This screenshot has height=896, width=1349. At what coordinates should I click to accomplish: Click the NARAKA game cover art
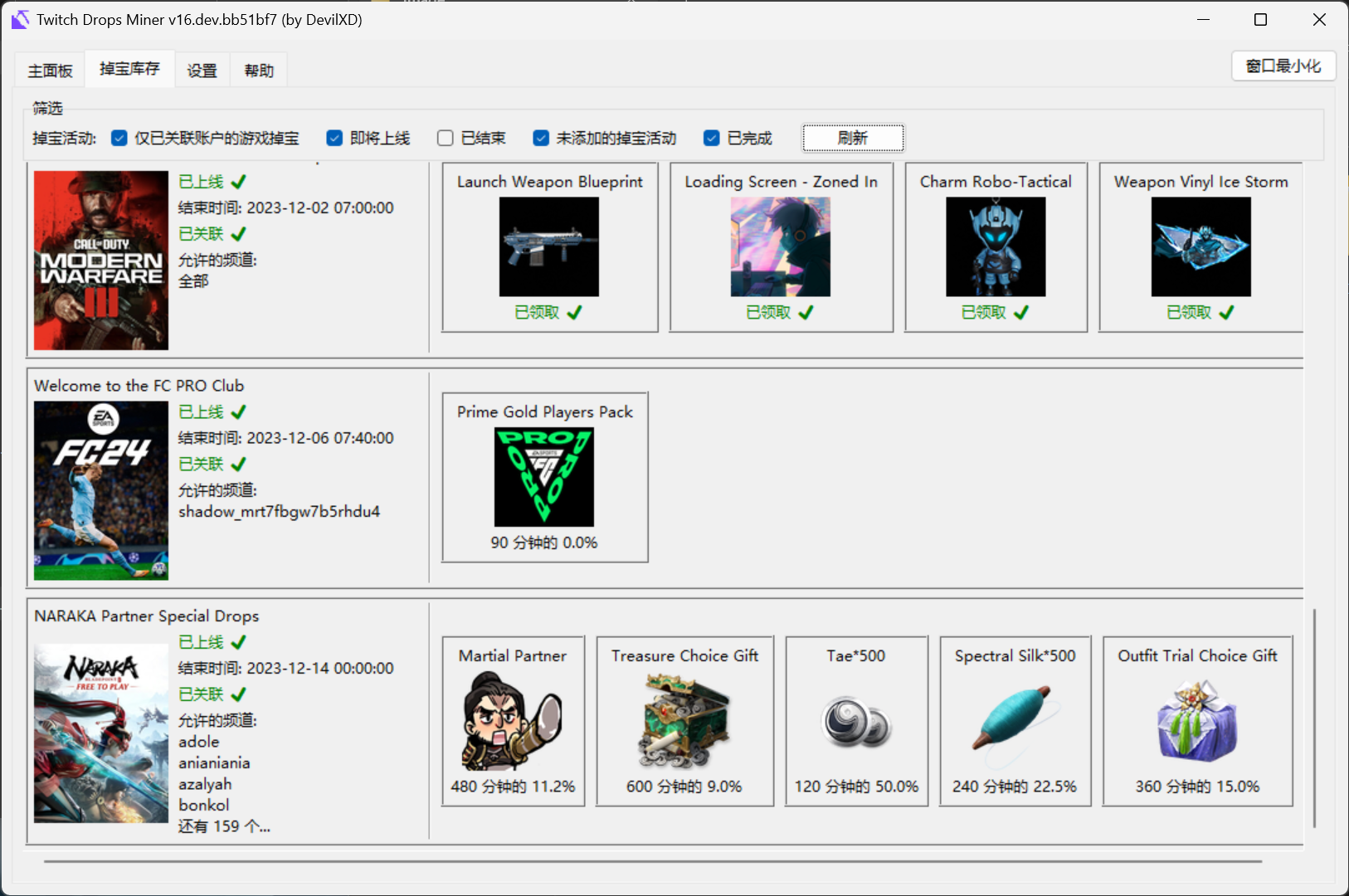(x=101, y=733)
